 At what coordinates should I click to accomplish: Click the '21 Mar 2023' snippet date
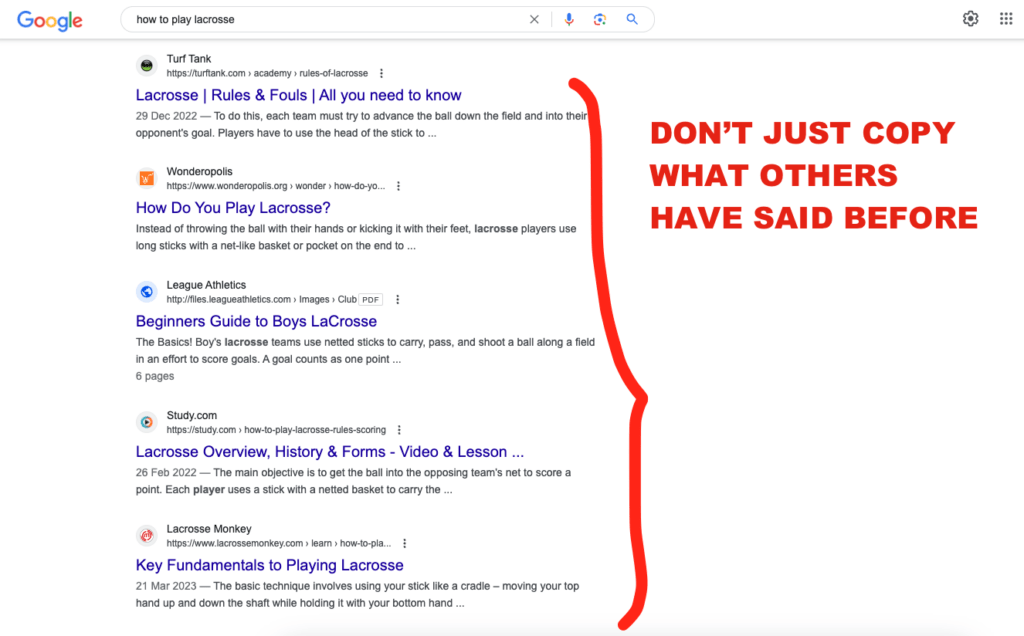(166, 586)
